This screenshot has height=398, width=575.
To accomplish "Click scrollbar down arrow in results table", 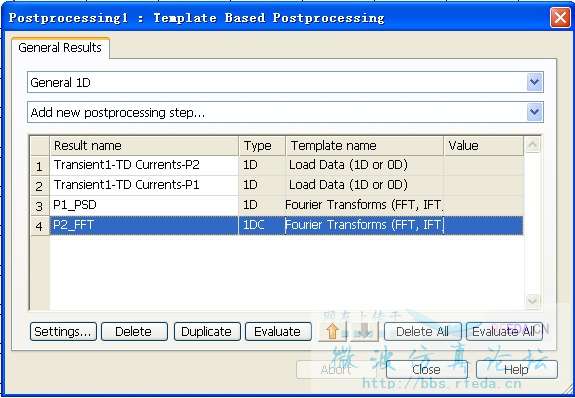I will [x=532, y=301].
